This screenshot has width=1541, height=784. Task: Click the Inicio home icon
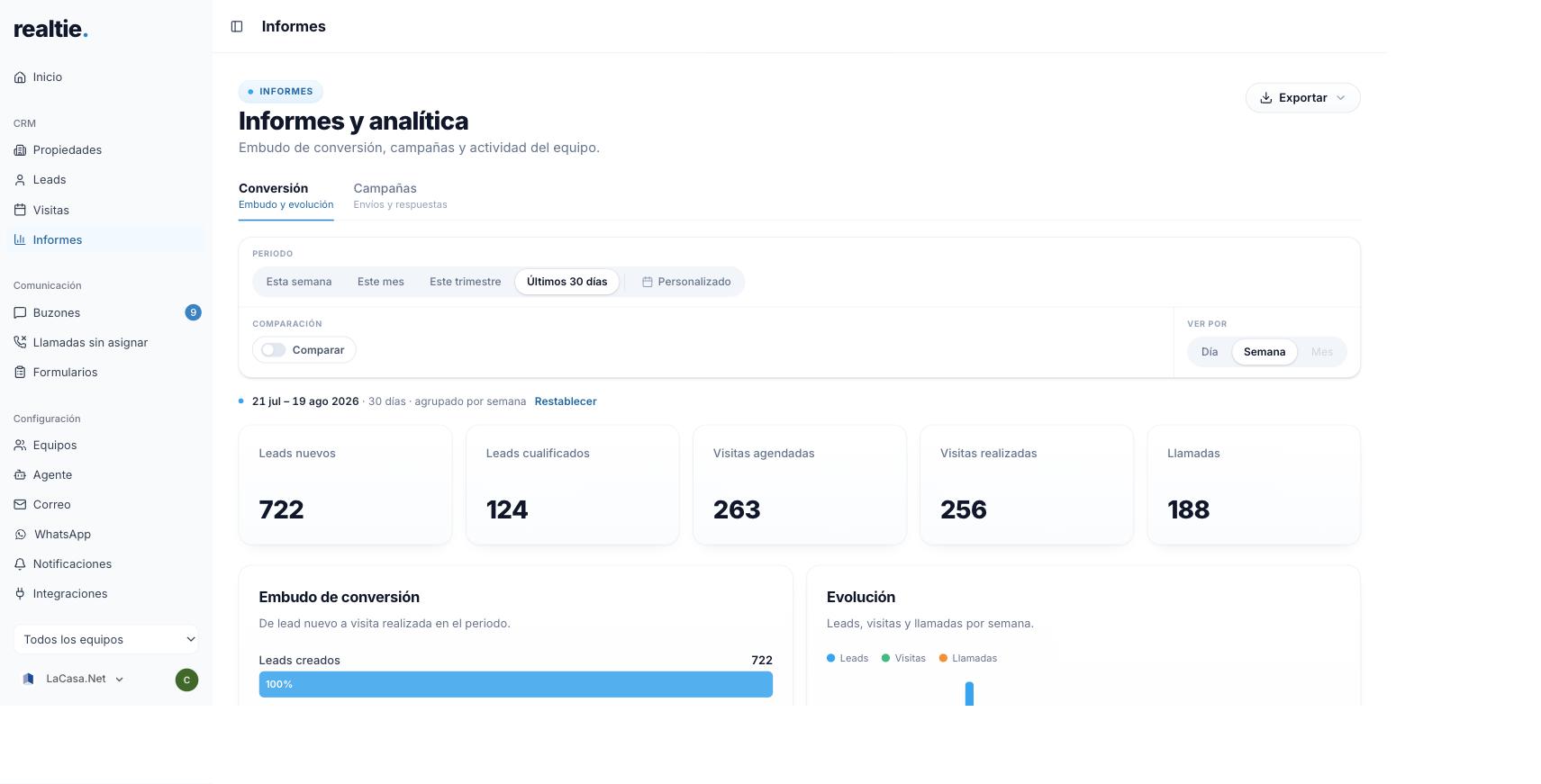(20, 77)
